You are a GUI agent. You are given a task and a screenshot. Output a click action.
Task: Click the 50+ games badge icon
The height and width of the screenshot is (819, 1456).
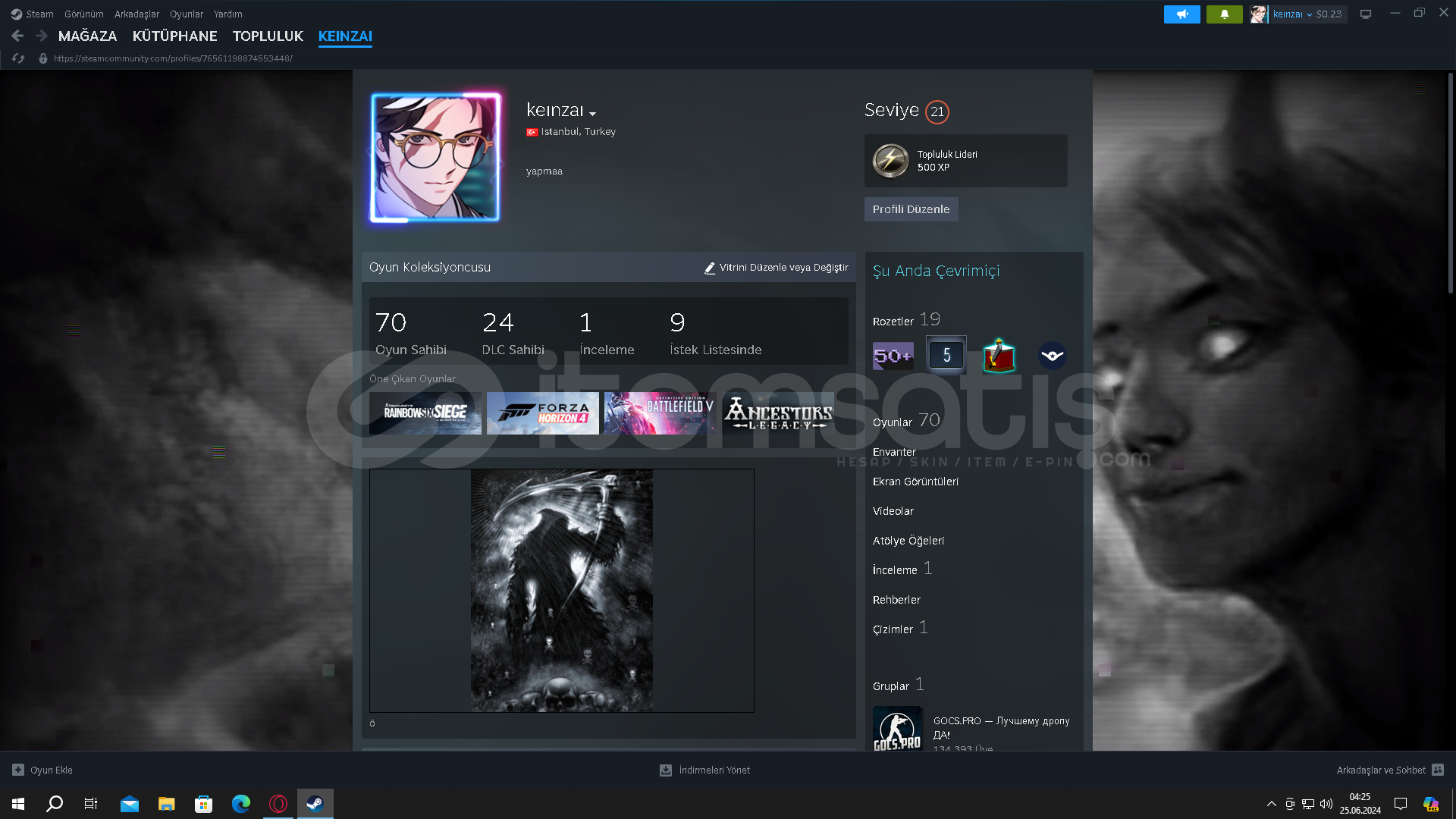[x=893, y=356]
